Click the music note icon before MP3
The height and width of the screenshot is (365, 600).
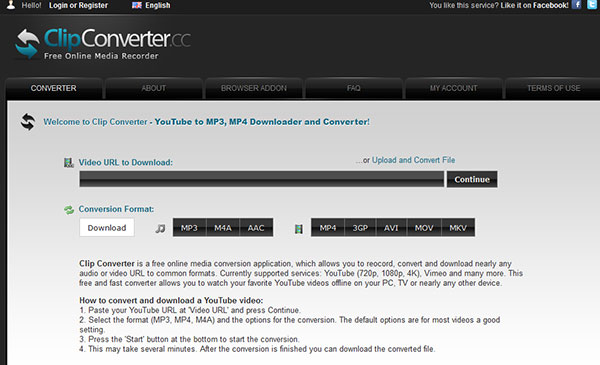(x=160, y=228)
